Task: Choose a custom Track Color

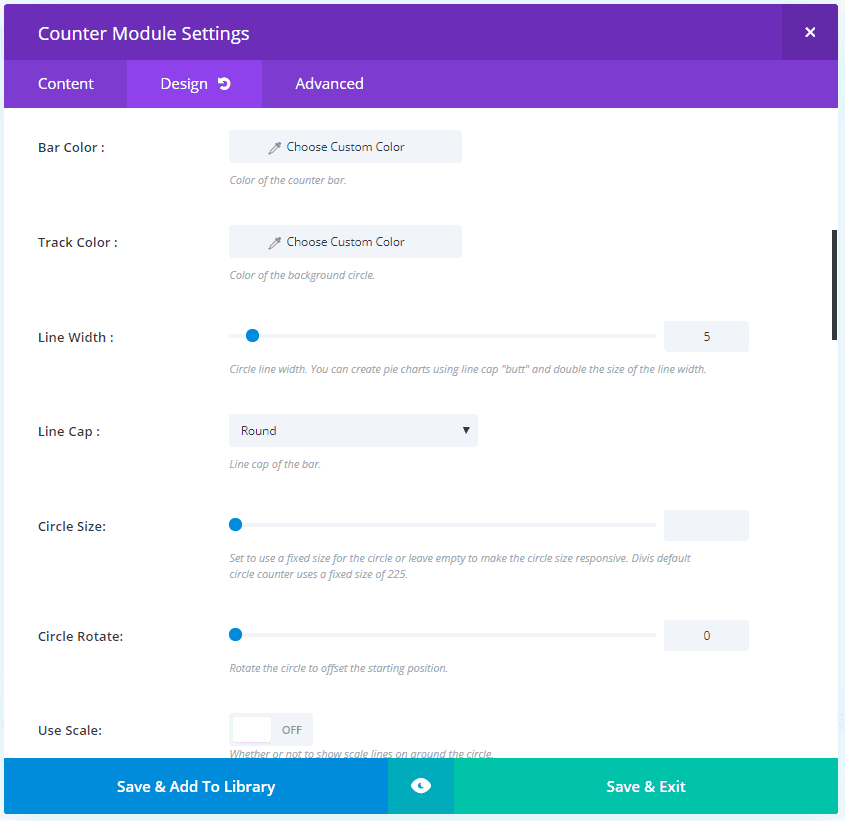Action: click(345, 242)
